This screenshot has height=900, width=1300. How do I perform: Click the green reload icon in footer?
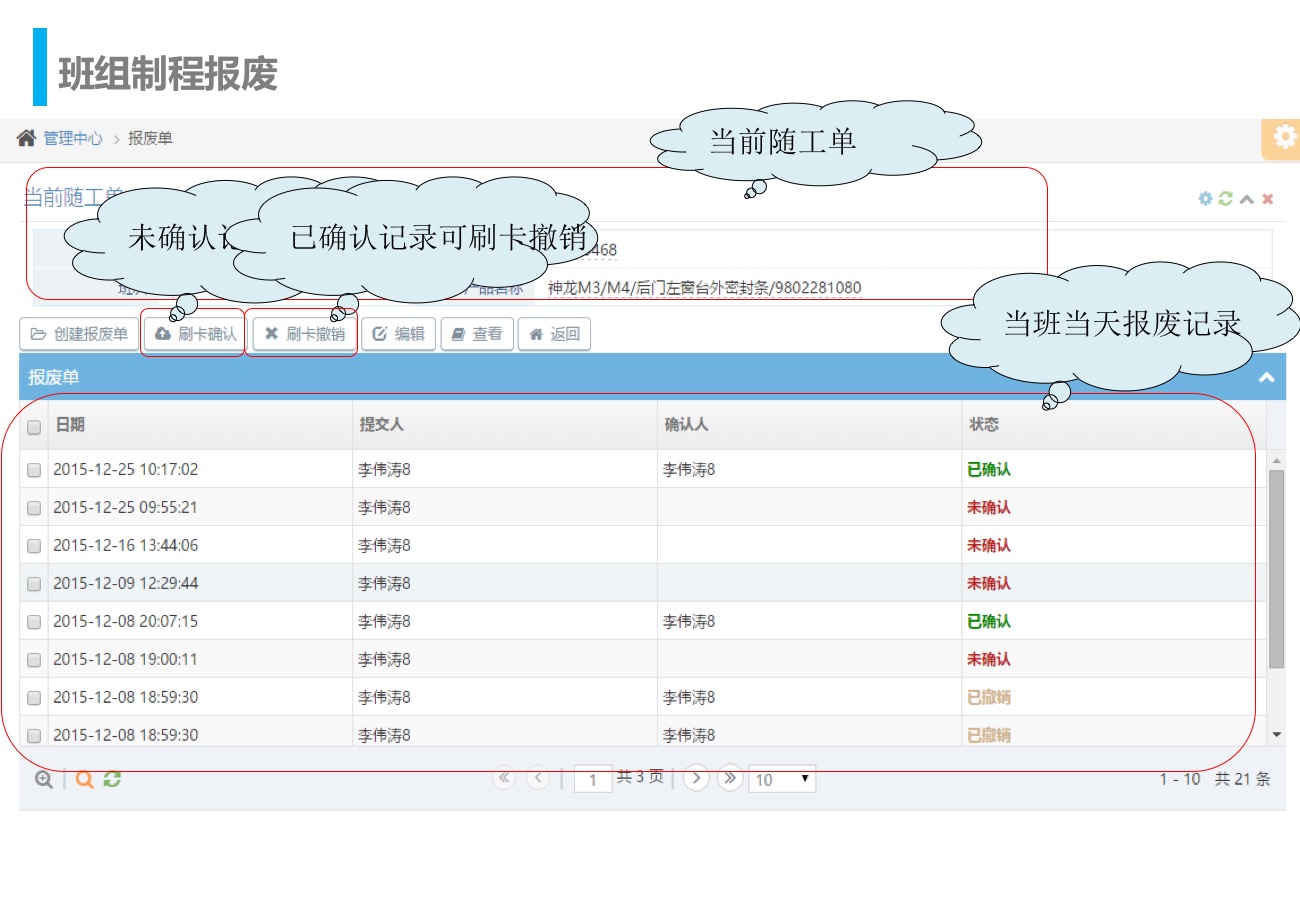112,780
